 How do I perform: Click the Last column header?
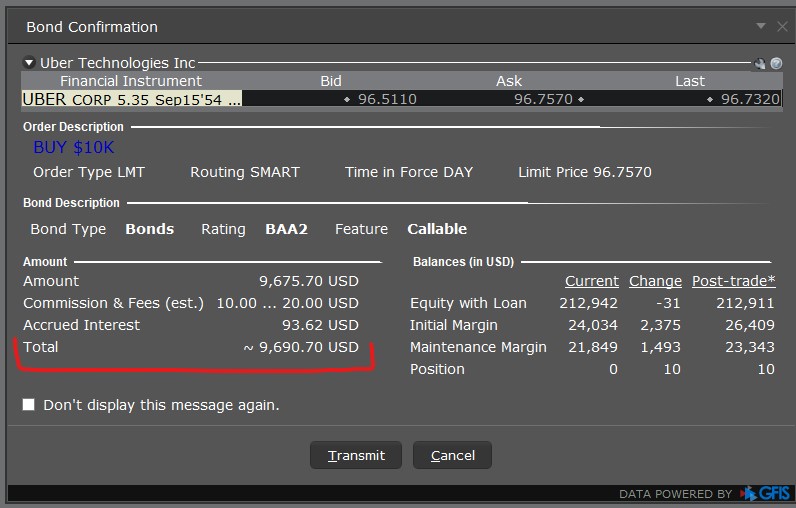click(690, 81)
